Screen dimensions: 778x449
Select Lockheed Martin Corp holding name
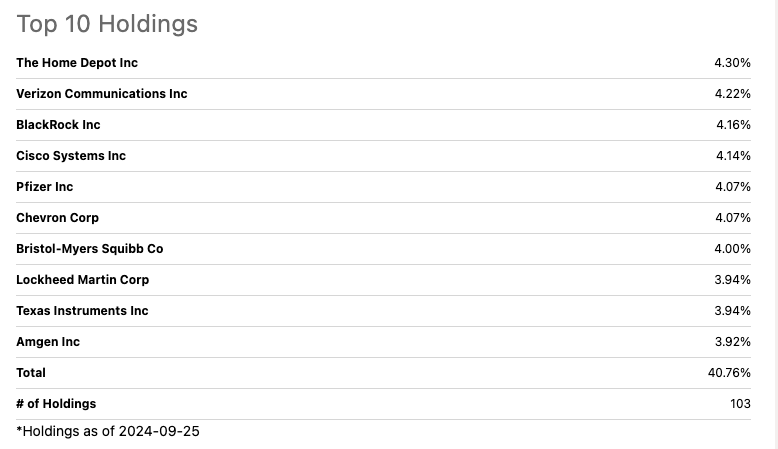[x=83, y=280]
